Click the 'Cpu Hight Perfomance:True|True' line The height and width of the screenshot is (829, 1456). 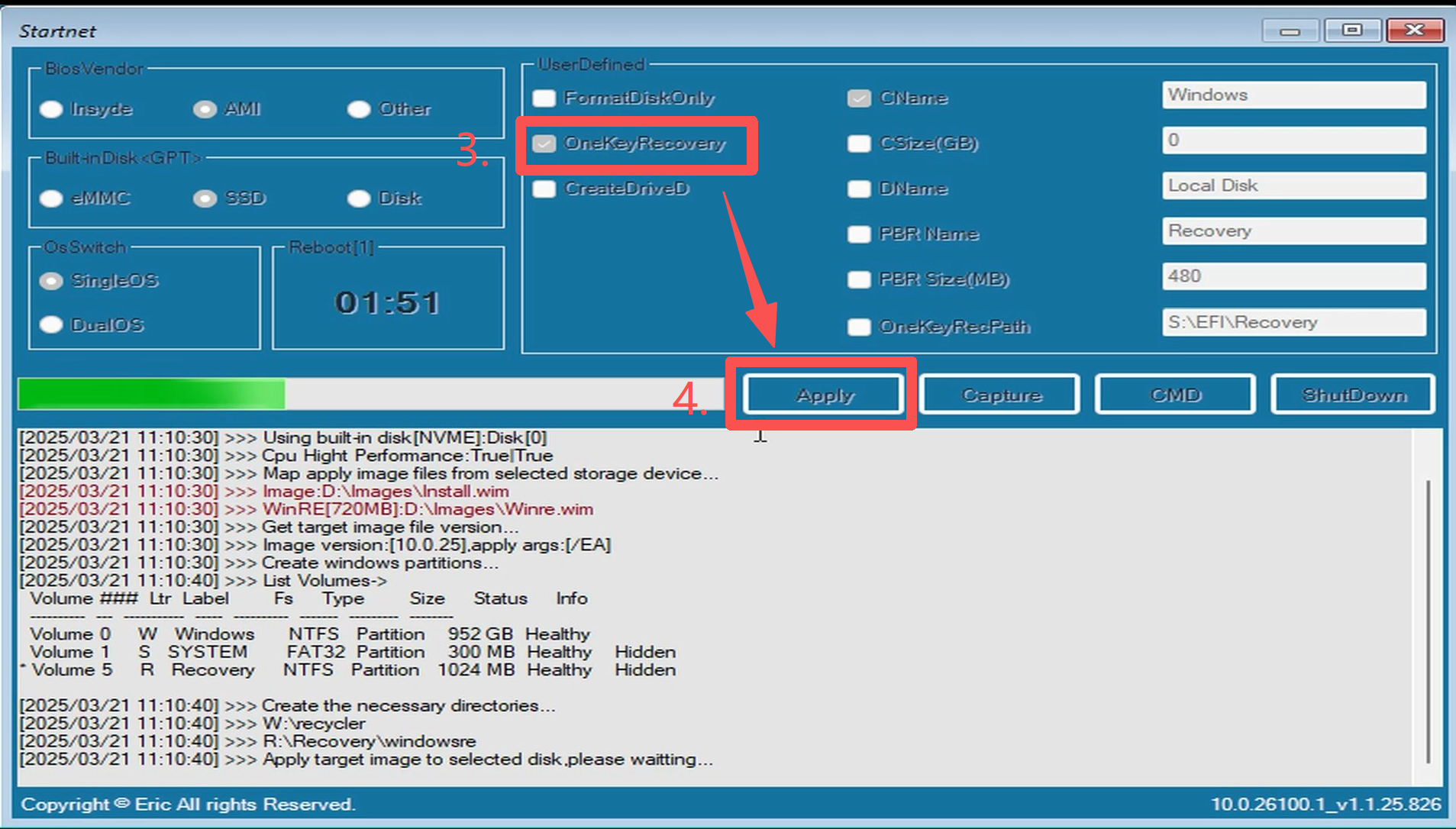click(286, 456)
